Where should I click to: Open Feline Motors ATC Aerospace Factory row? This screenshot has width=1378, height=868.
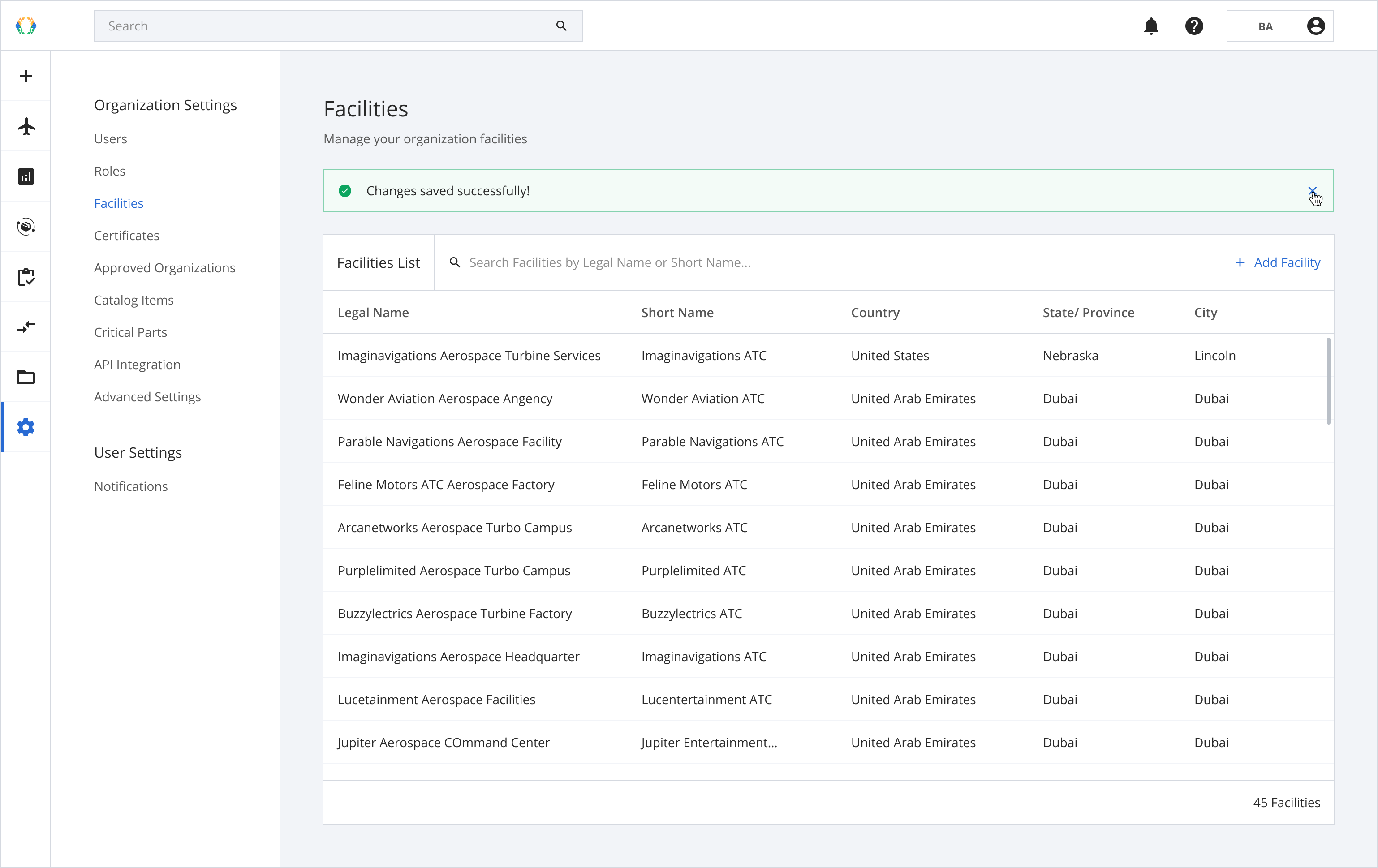click(829, 484)
